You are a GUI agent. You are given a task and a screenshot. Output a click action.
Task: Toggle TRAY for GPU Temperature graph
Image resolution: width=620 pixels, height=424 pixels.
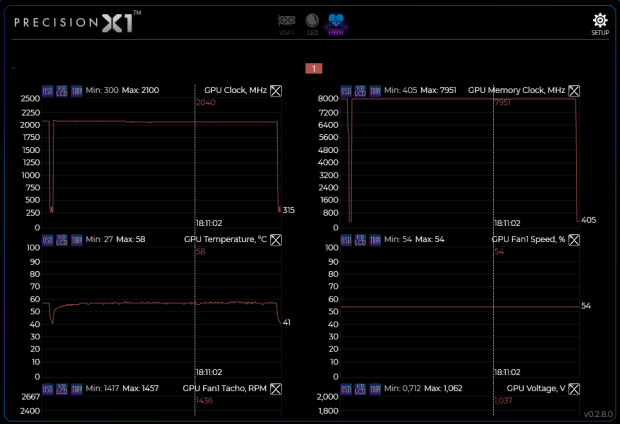click(x=76, y=240)
